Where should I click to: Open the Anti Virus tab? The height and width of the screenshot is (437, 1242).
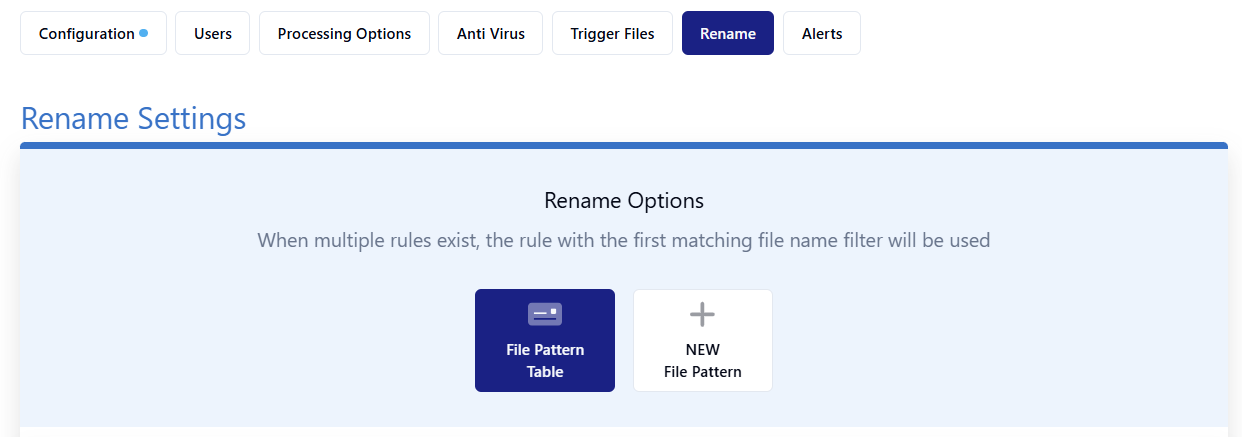click(490, 34)
